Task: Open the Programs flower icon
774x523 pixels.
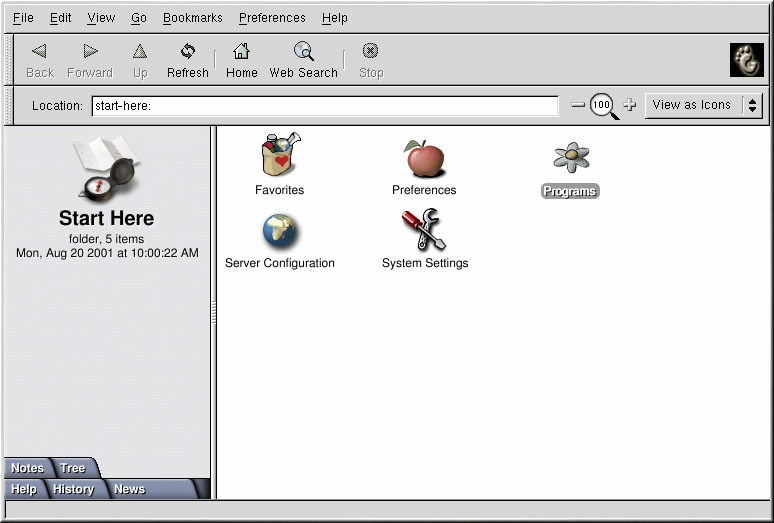Action: (571, 158)
